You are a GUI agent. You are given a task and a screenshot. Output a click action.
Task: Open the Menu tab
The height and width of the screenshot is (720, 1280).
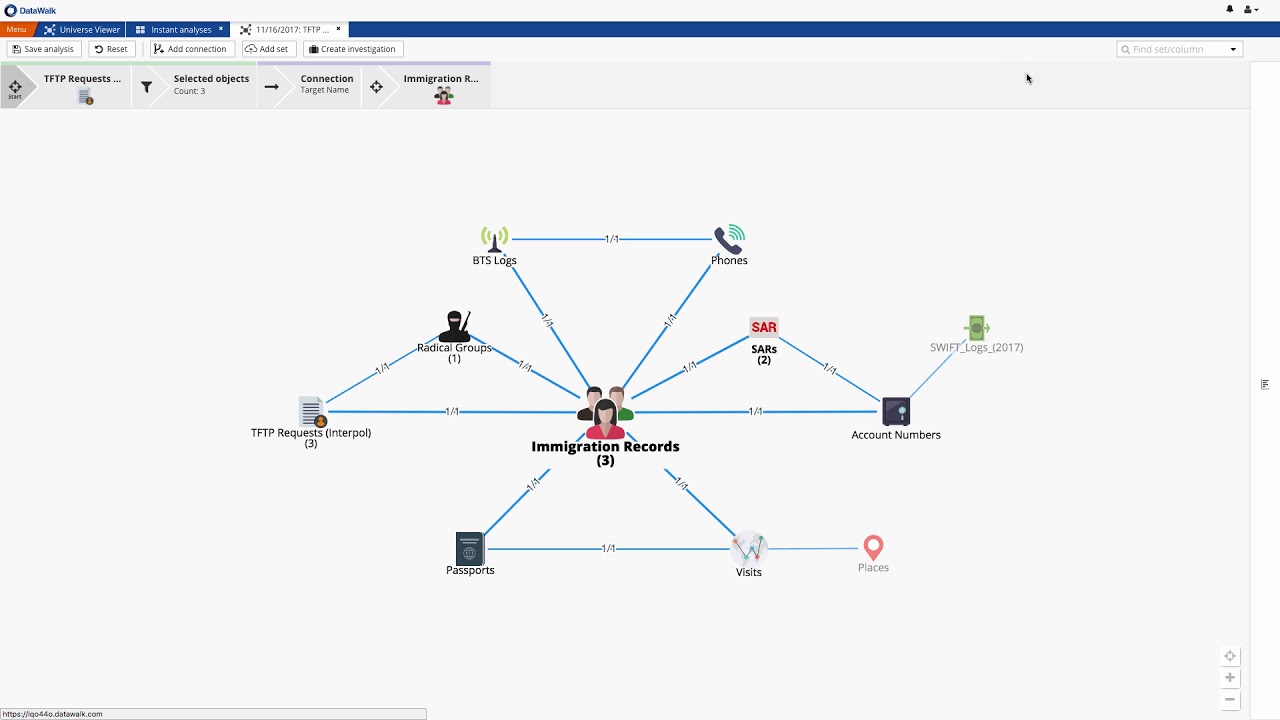(x=16, y=30)
